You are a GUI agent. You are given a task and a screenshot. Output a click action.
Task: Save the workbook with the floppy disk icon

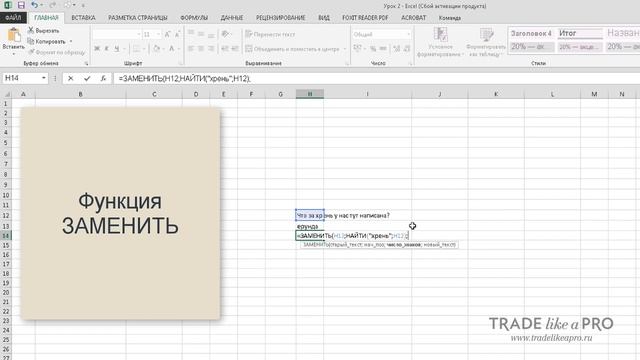(x=21, y=5)
